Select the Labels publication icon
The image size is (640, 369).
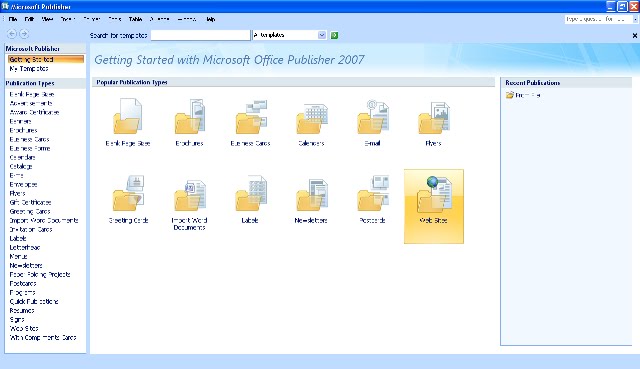click(250, 193)
